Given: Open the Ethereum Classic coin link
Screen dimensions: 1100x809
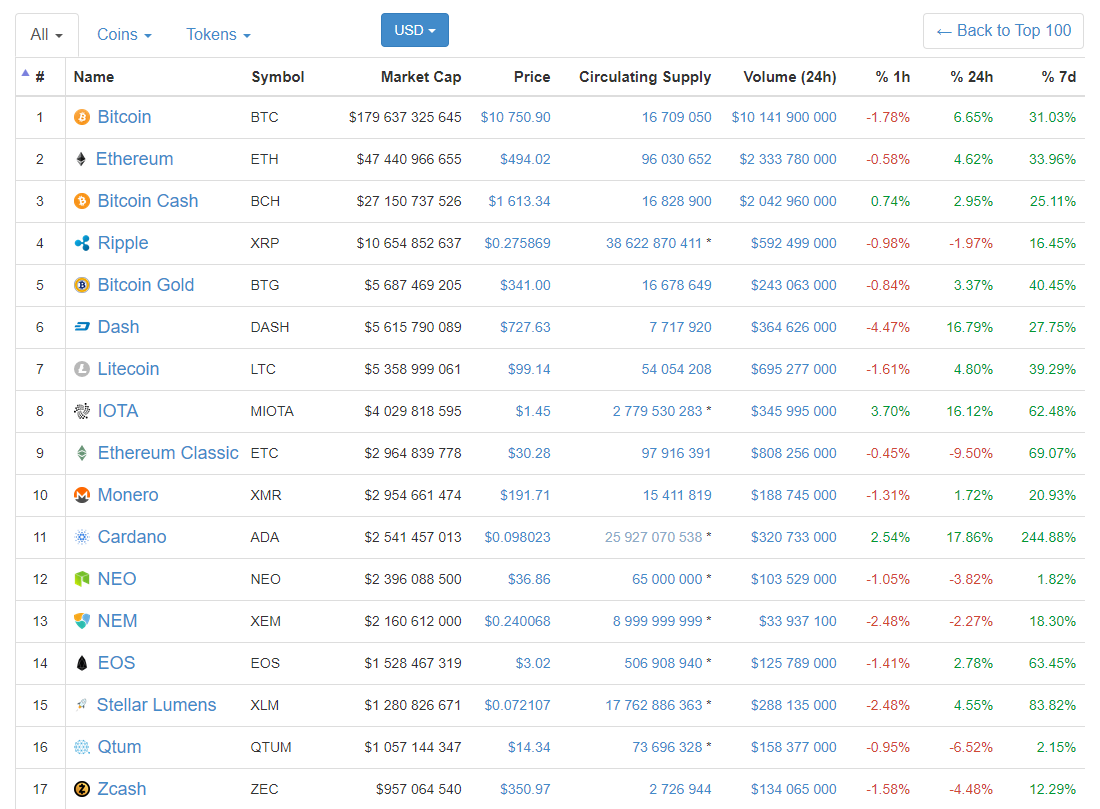Looking at the screenshot, I should coord(168,453).
